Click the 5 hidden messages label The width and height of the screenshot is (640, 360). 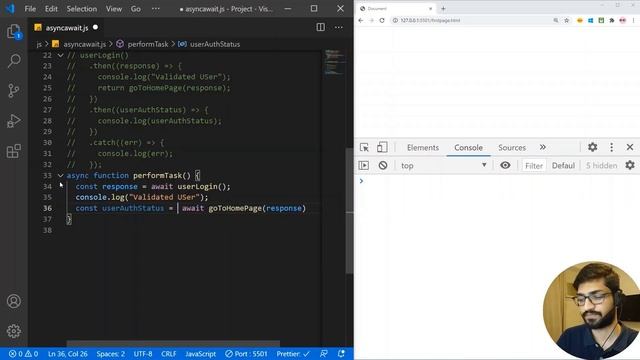pos(601,165)
